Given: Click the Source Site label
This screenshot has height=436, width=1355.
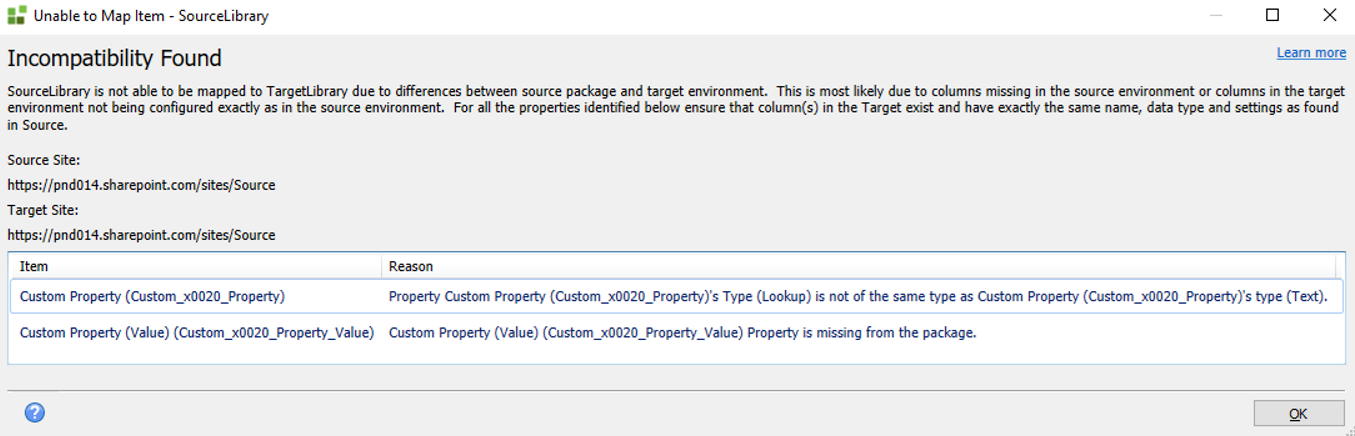Looking at the screenshot, I should 43,160.
